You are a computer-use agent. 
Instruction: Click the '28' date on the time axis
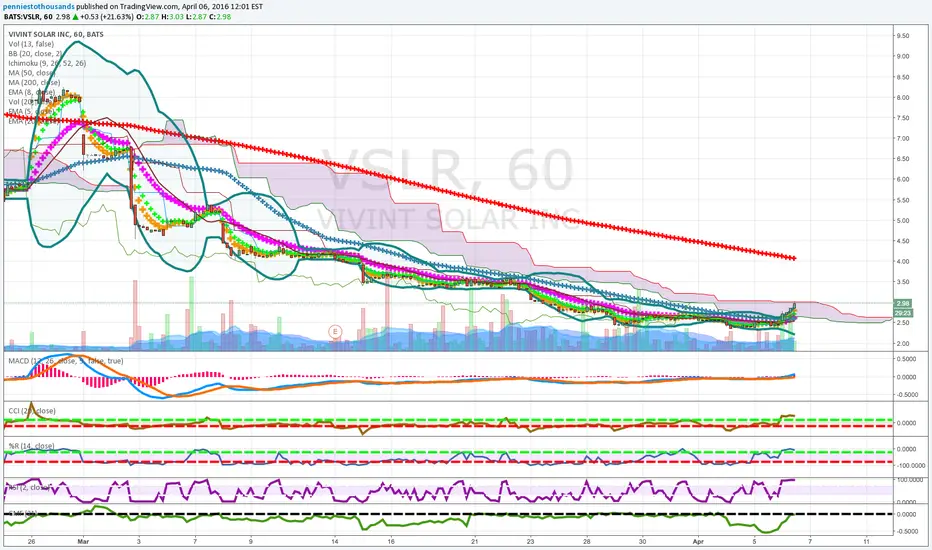click(587, 542)
